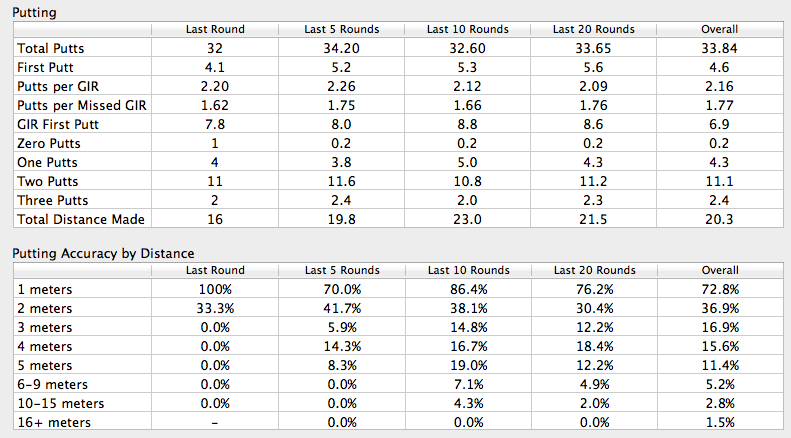
Task: Select the Overall column header in Putting table
Action: [719, 29]
